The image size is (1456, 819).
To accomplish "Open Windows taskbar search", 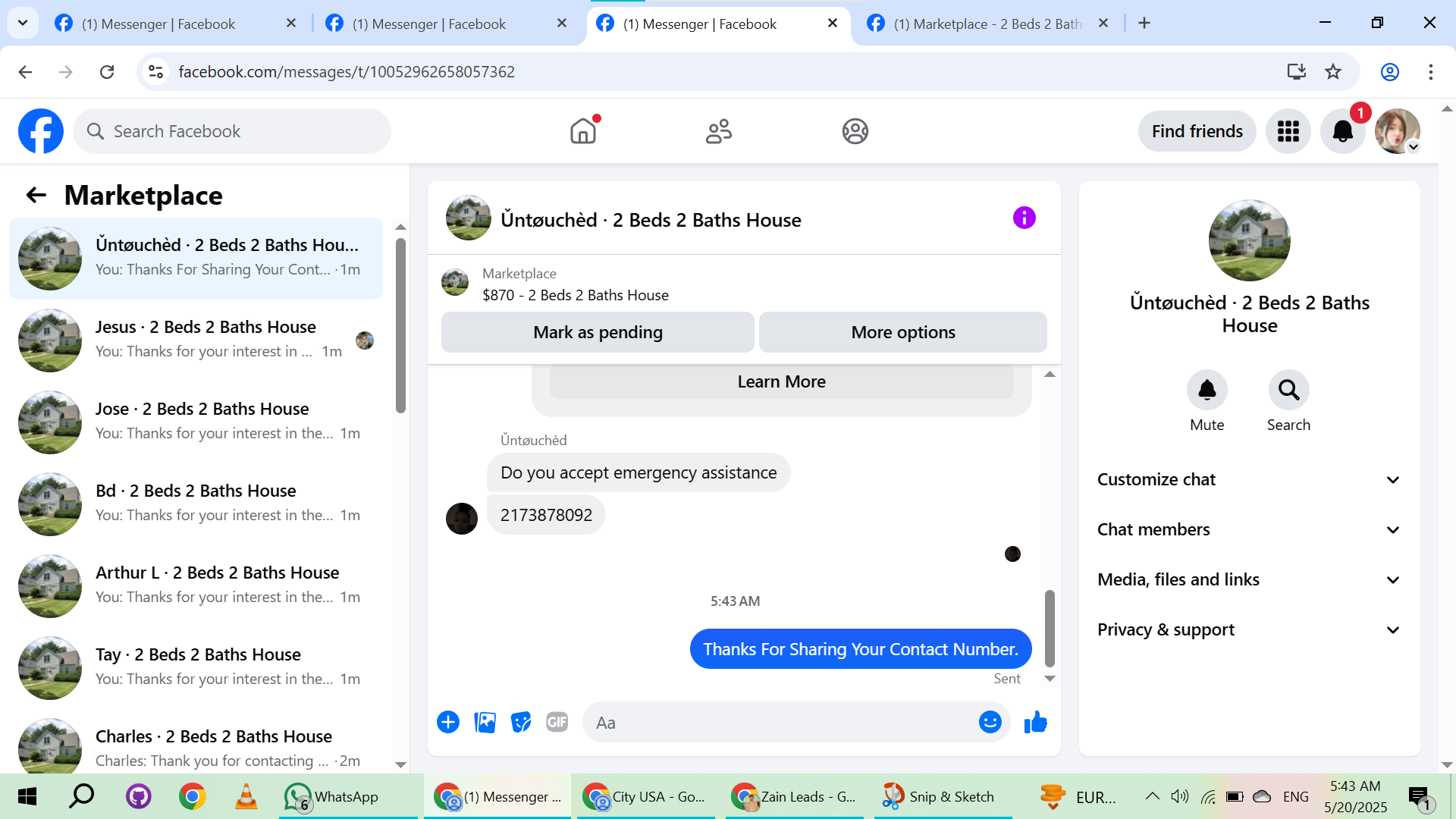I will [x=82, y=796].
